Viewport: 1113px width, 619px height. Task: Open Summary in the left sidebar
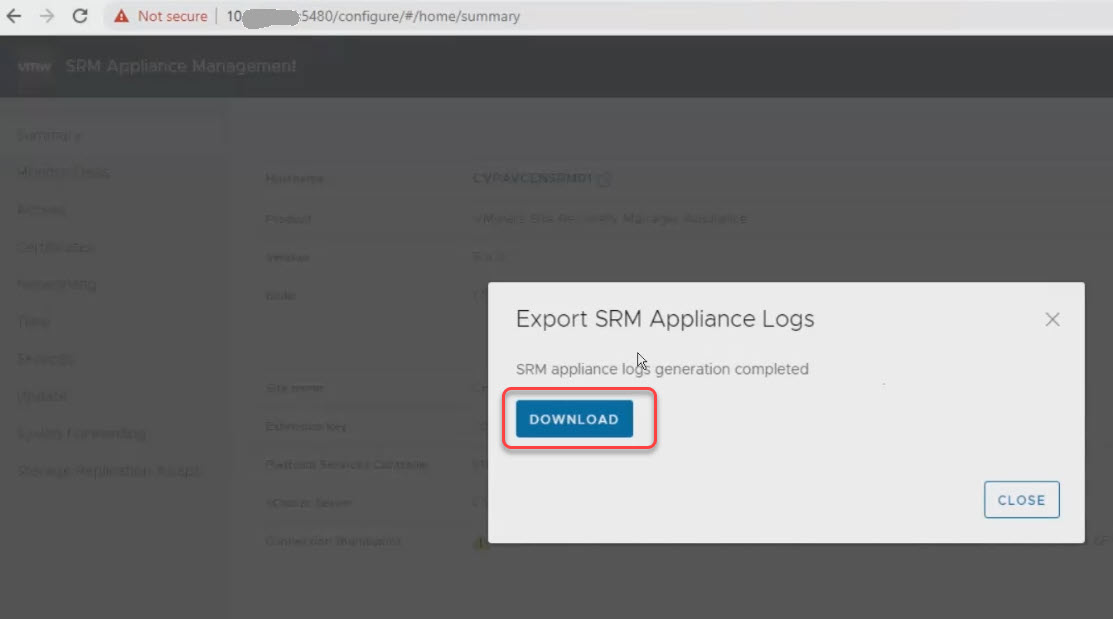pos(49,135)
